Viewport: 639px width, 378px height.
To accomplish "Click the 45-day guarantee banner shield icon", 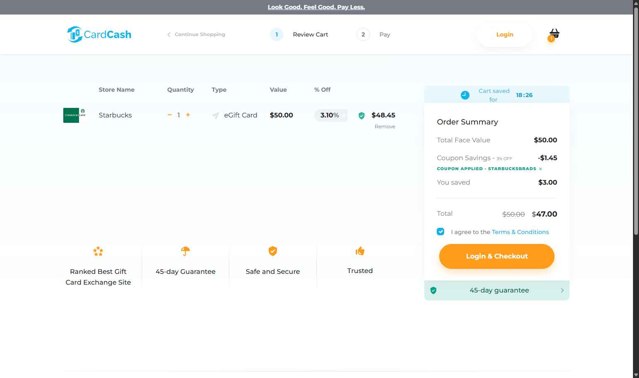I will click(x=433, y=290).
